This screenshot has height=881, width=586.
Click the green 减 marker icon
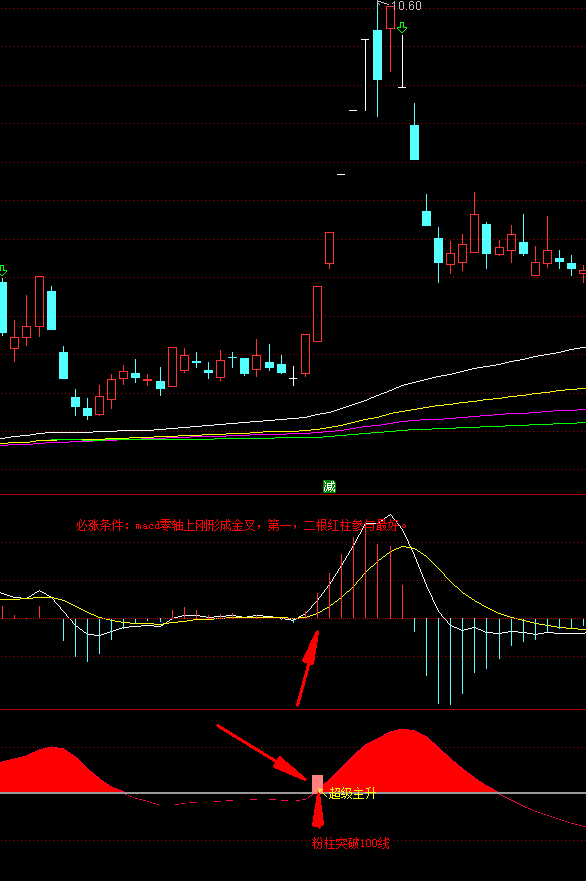coord(329,487)
